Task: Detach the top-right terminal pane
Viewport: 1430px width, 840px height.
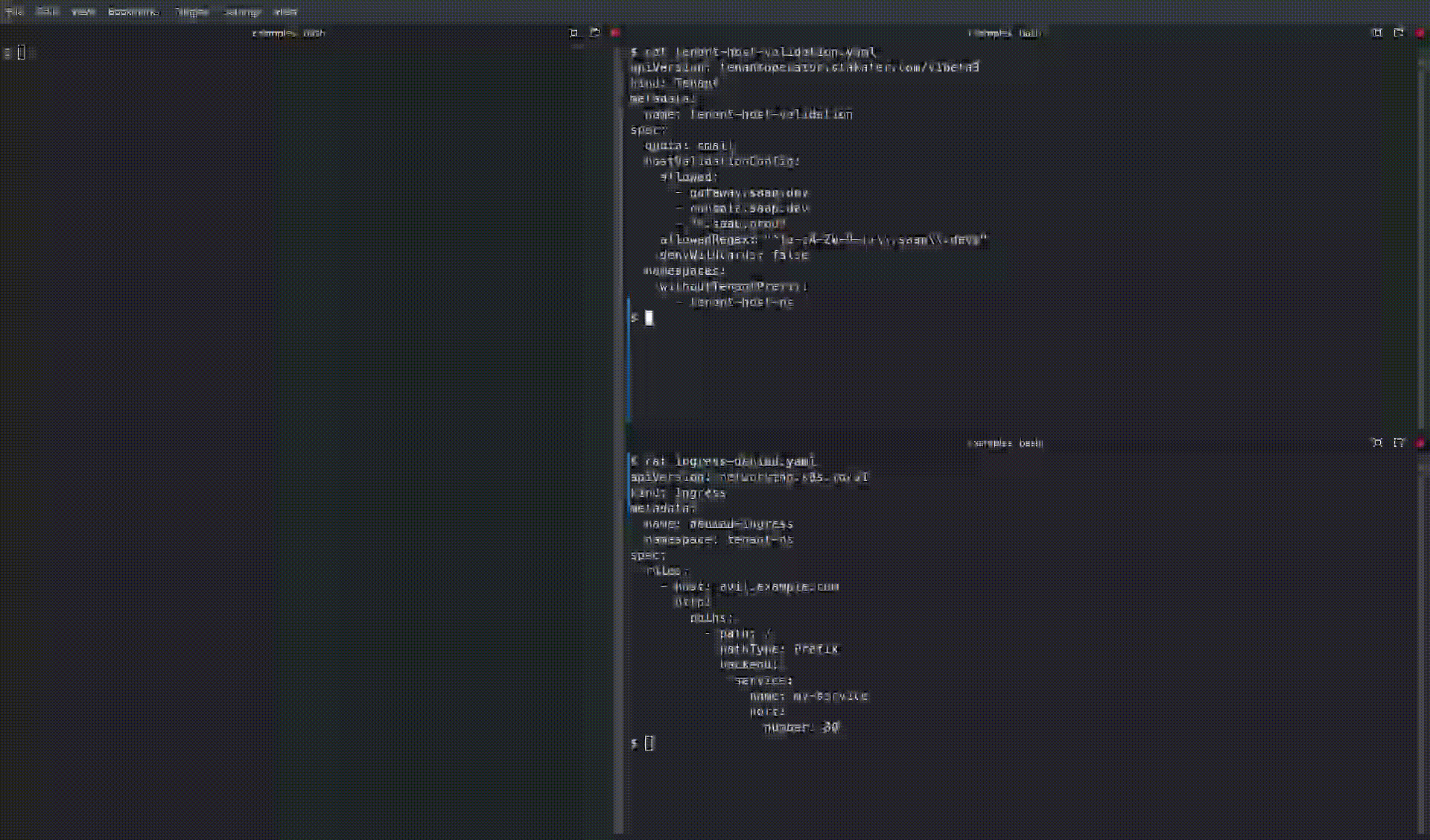Action: click(1399, 33)
